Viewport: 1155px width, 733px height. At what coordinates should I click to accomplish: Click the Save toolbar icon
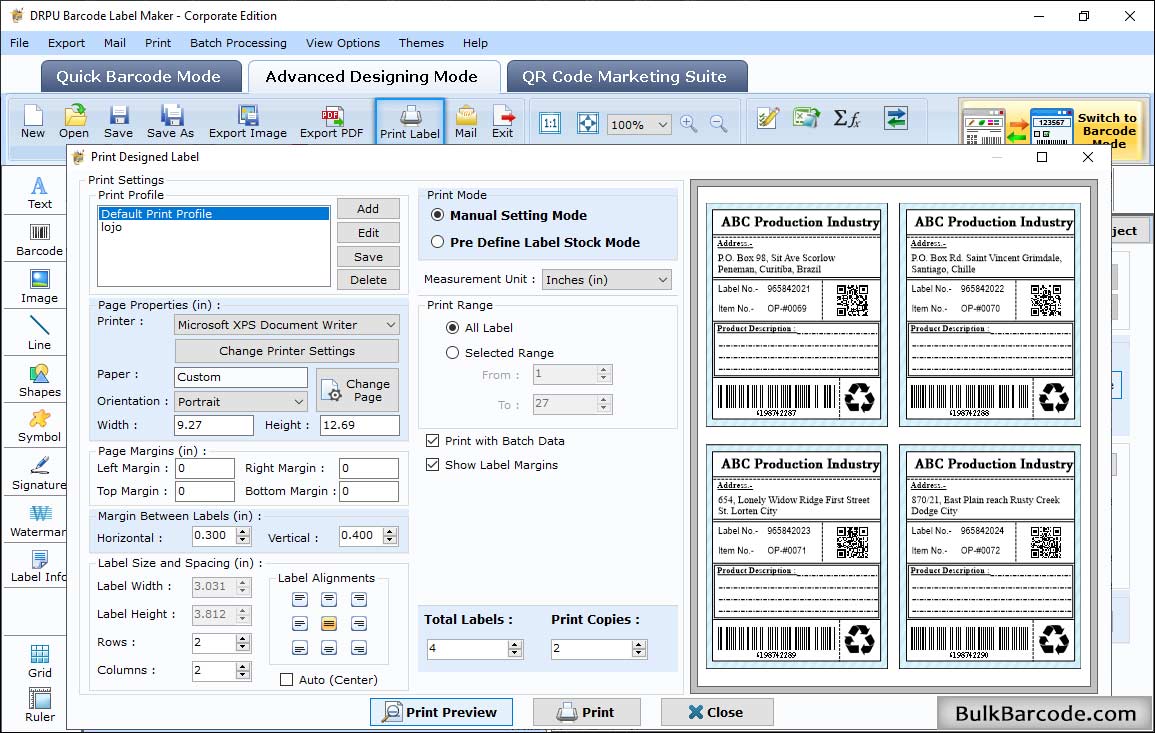click(x=118, y=121)
